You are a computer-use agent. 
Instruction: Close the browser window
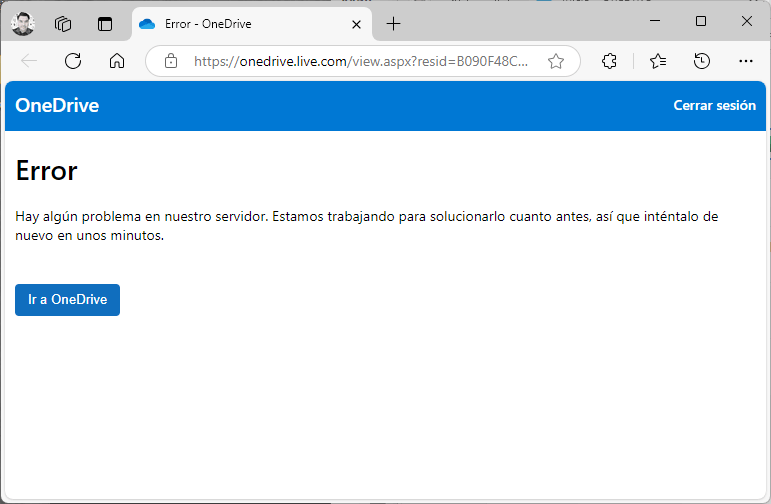tap(746, 21)
